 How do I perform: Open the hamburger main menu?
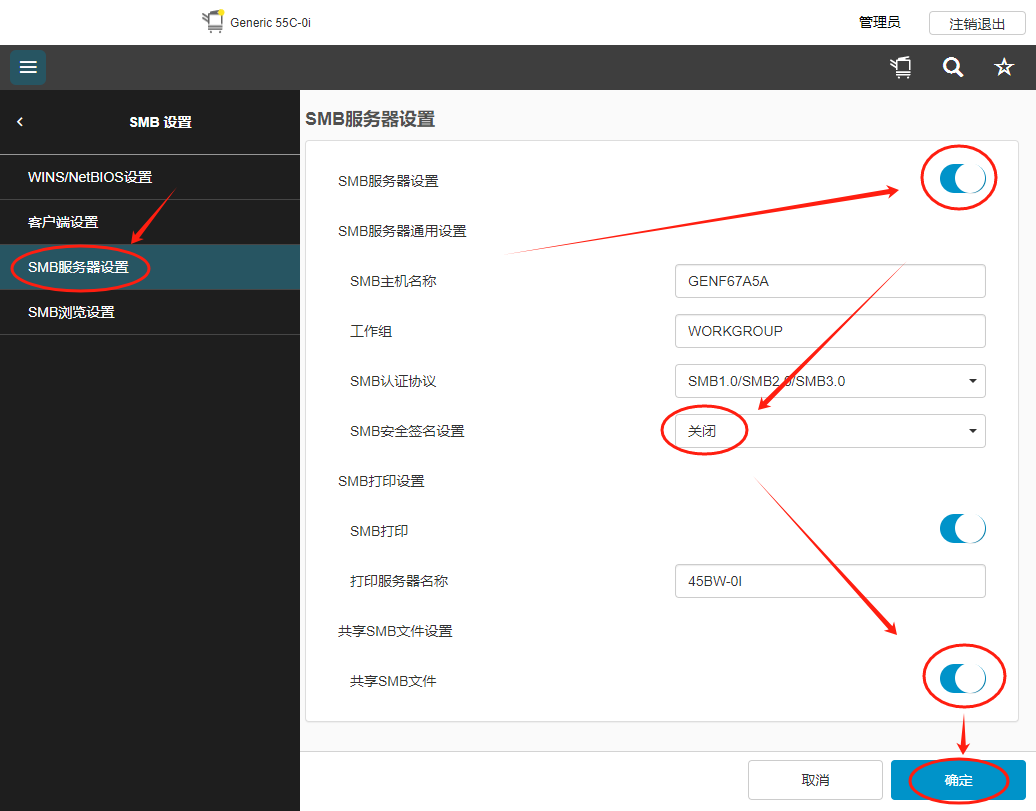28,67
